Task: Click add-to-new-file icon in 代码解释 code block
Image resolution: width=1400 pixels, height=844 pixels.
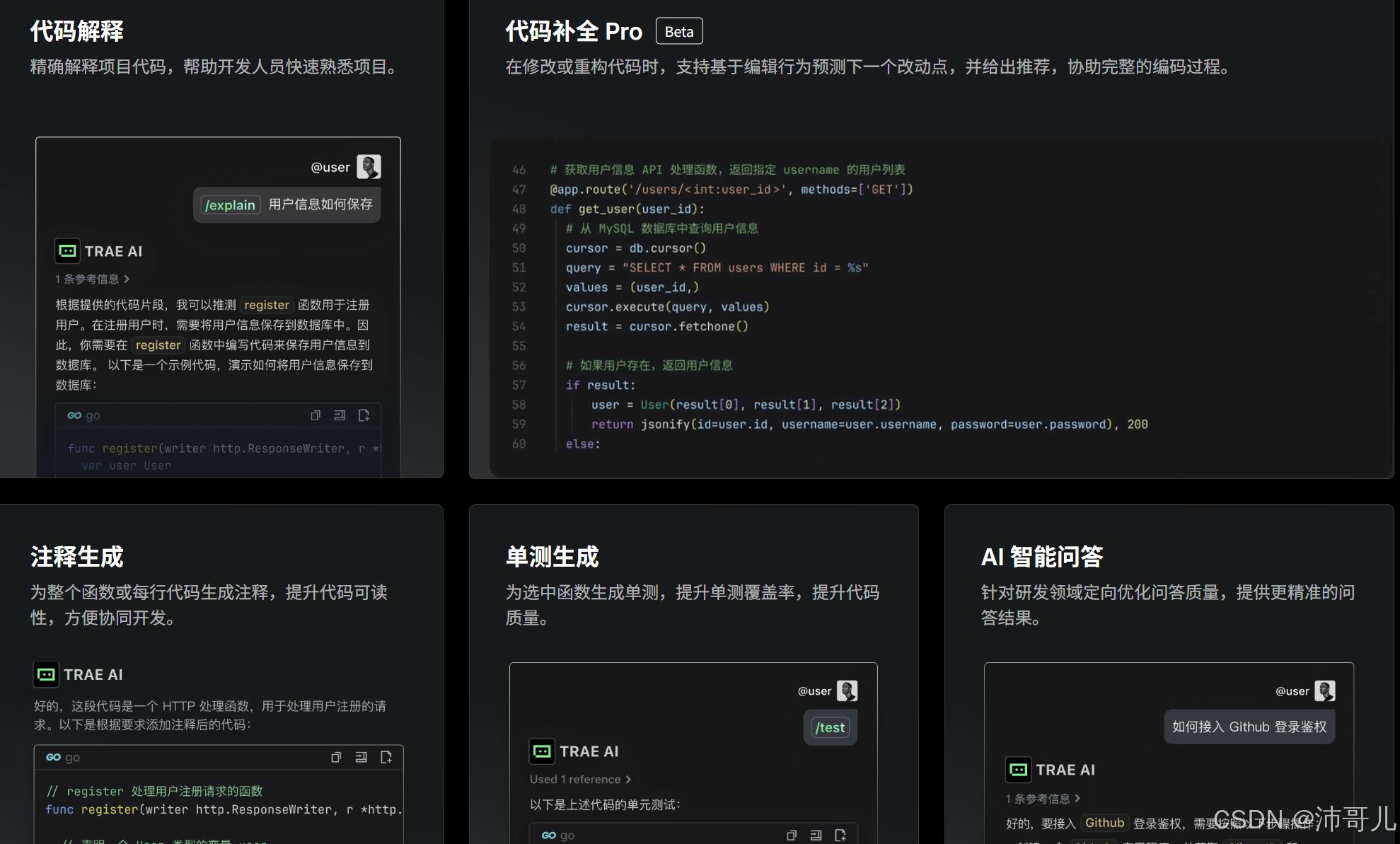Action: [x=364, y=415]
